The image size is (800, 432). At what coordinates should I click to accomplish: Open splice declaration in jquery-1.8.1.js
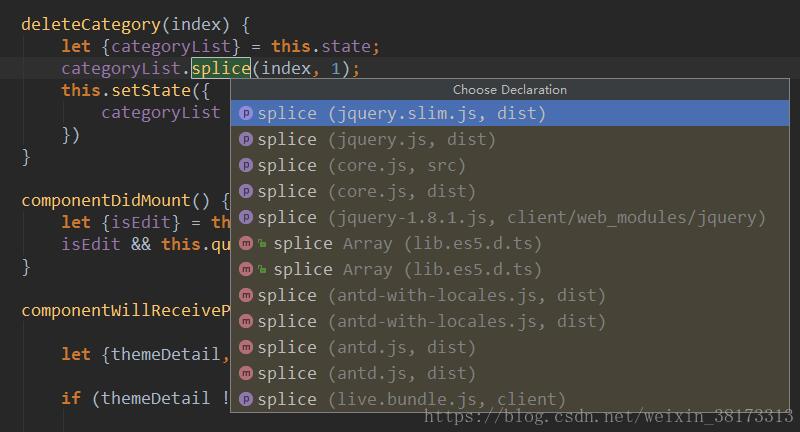pos(510,217)
